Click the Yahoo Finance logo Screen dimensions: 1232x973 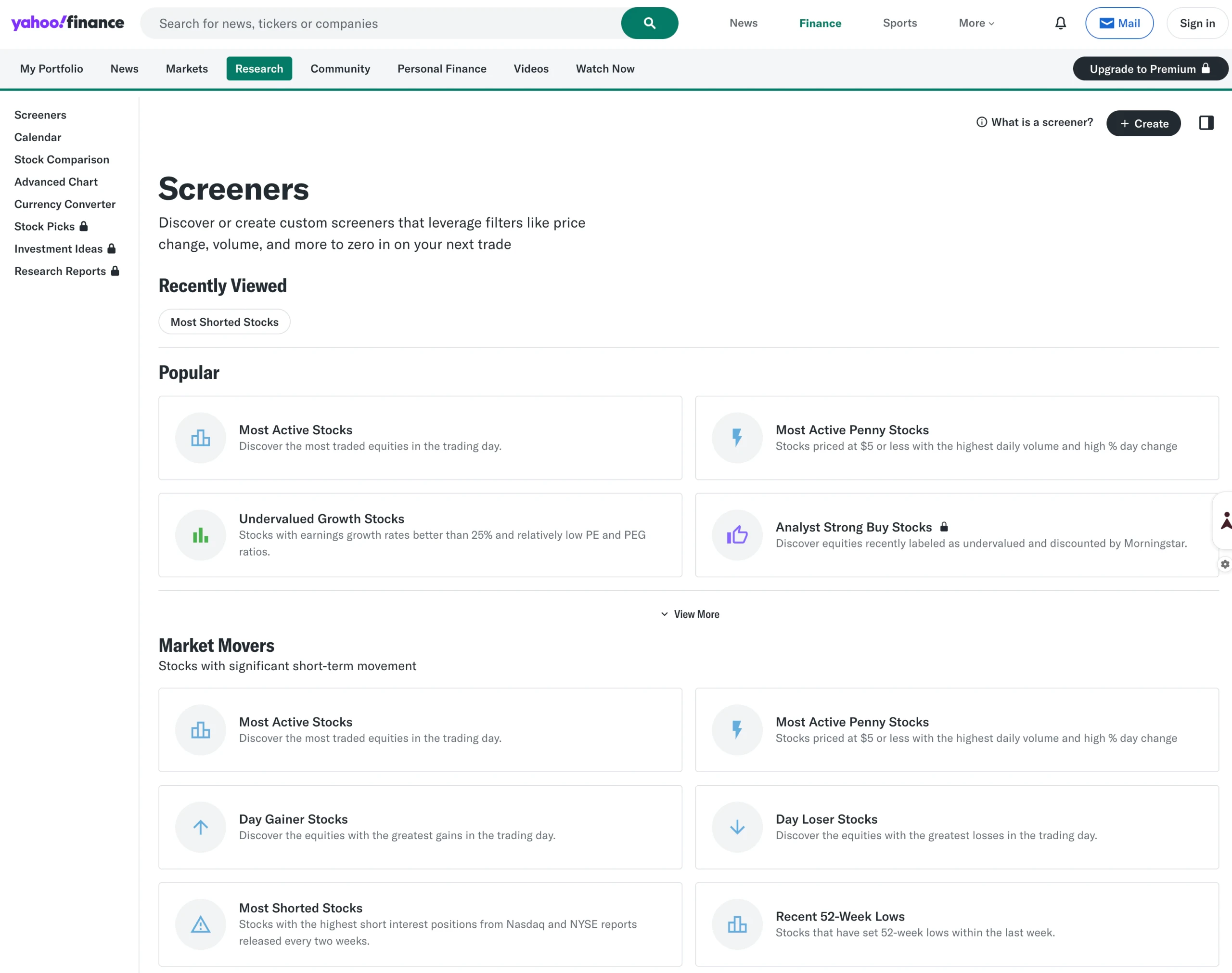coord(66,23)
